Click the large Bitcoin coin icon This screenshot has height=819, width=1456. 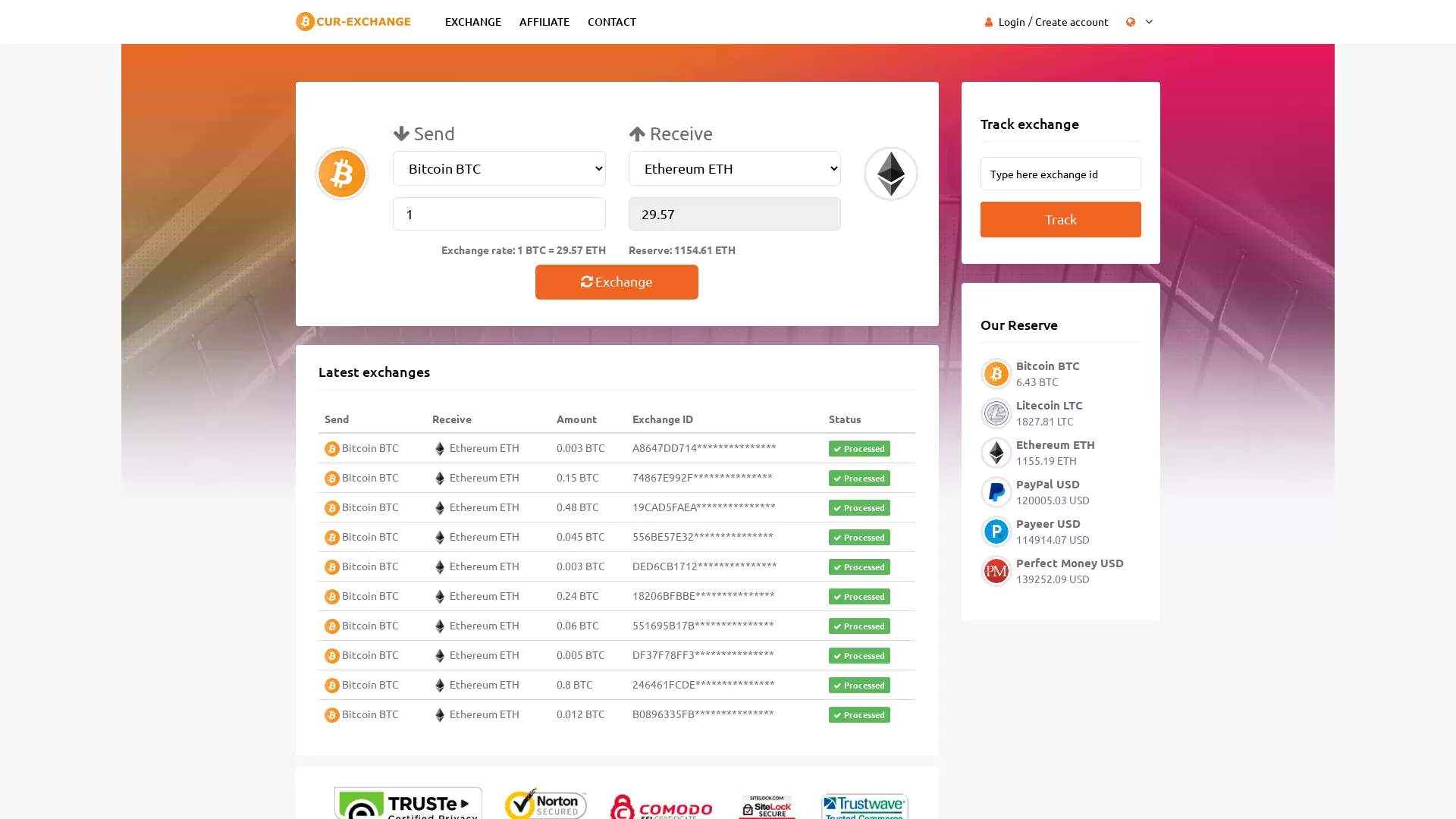(x=341, y=174)
